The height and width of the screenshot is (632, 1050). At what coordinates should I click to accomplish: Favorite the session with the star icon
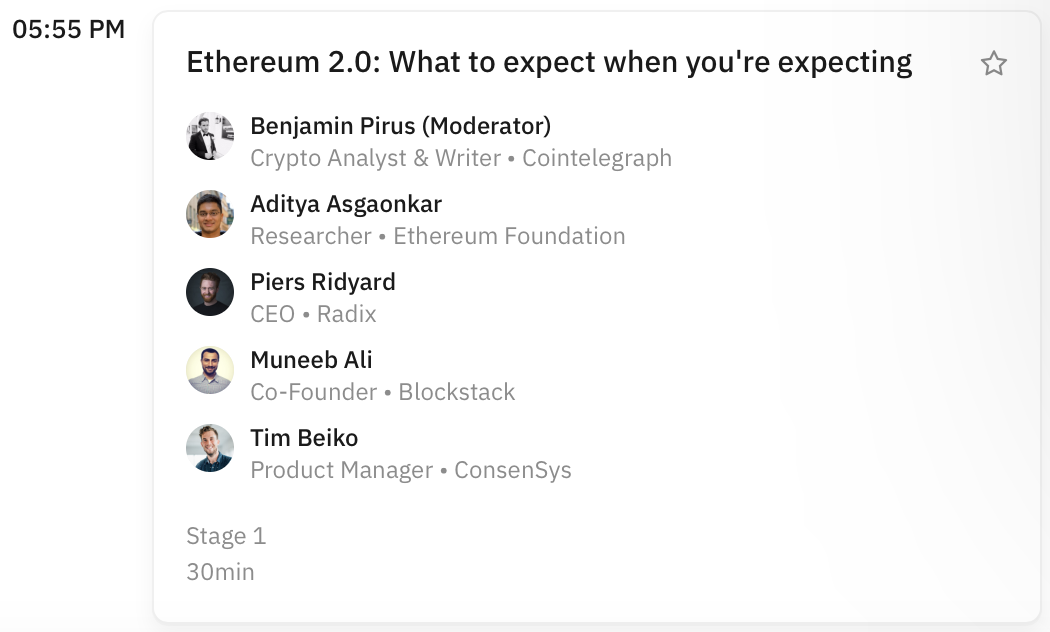tap(993, 65)
